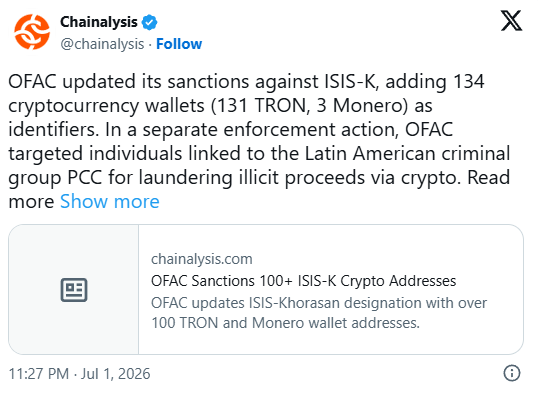This screenshot has height=393, width=538.
Task: Click the '100 TRON and Monero wallet addresses' line
Action: tap(285, 323)
